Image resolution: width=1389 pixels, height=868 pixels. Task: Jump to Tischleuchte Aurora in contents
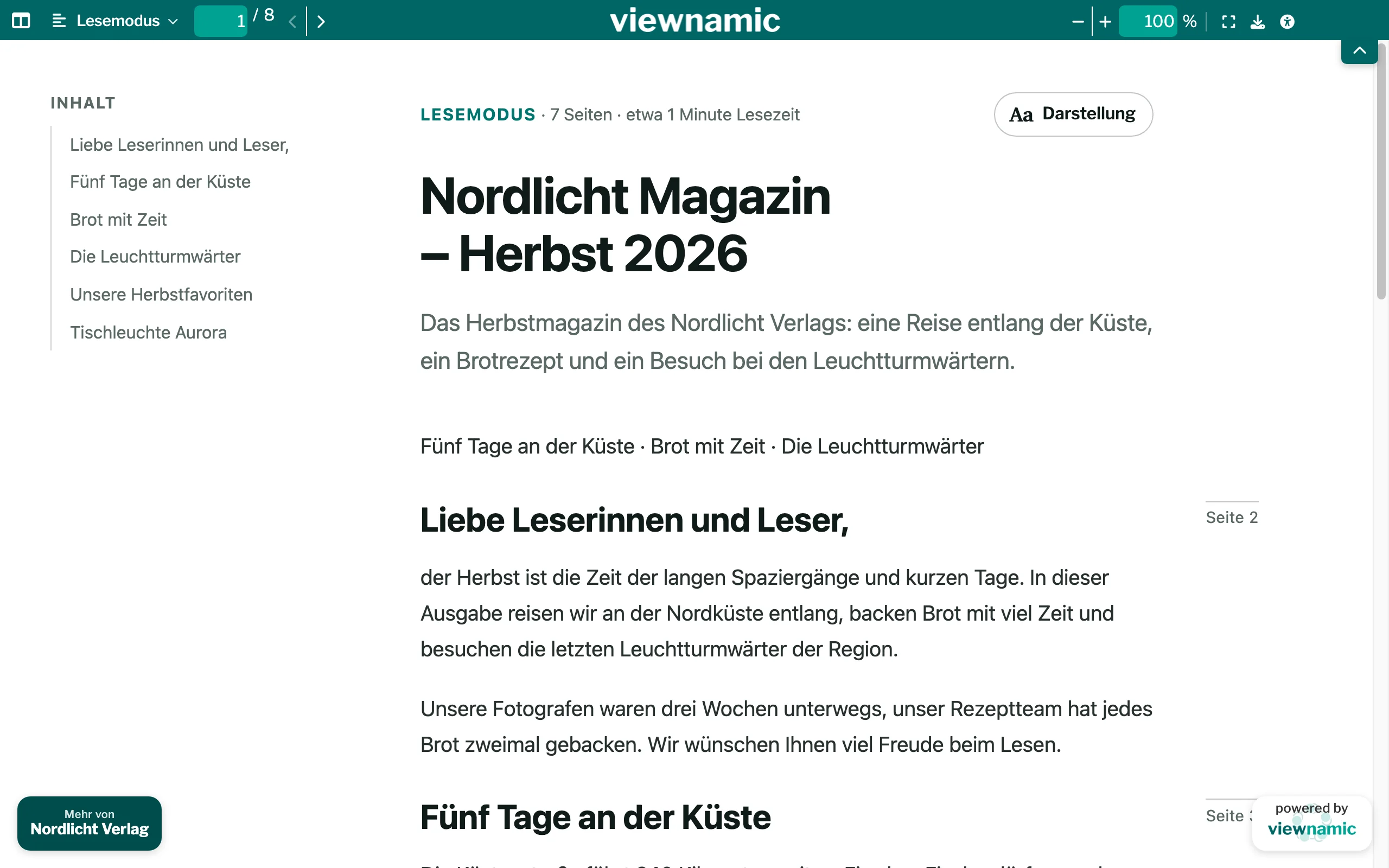[x=148, y=333]
